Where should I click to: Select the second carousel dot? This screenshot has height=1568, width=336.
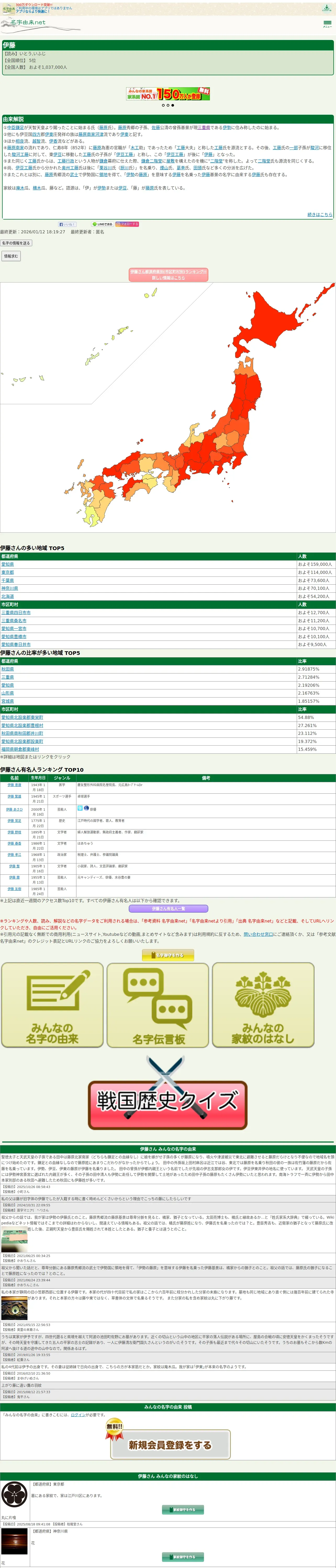point(168,105)
